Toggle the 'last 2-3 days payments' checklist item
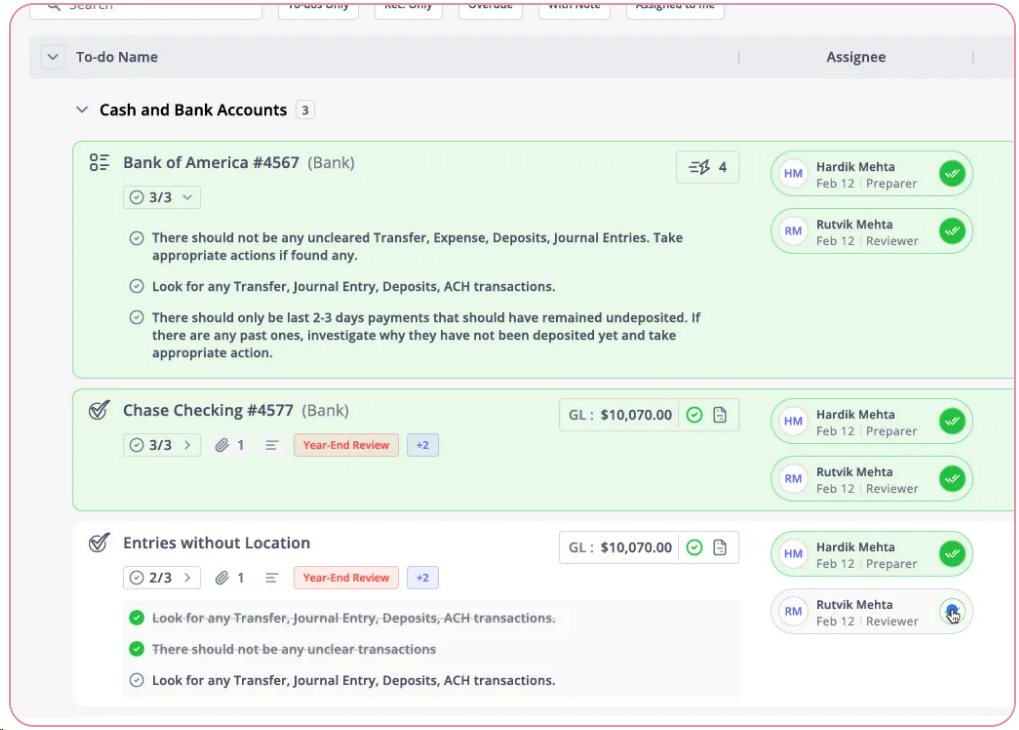The height and width of the screenshot is (730, 1019). (136, 317)
